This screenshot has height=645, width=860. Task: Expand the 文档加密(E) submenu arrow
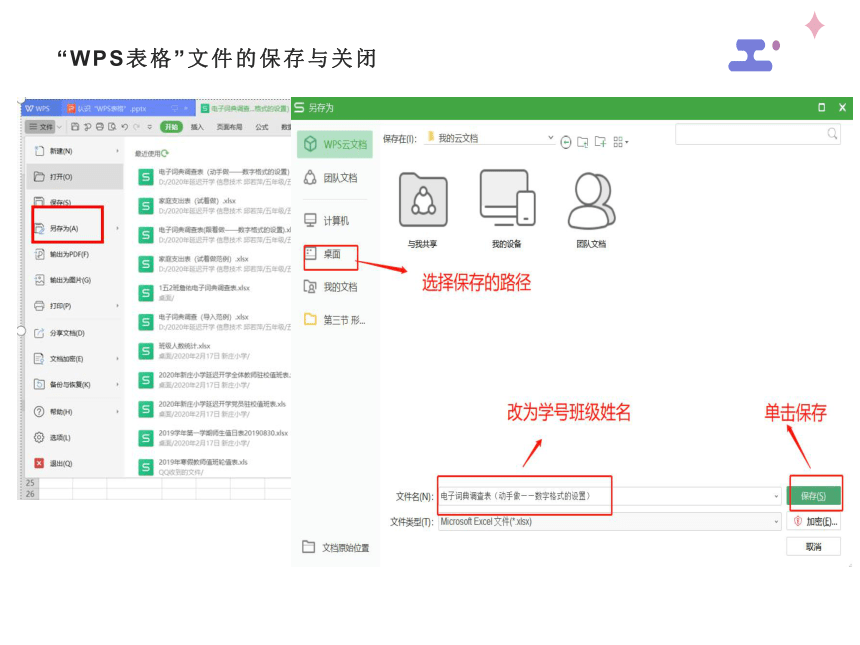[x=117, y=359]
